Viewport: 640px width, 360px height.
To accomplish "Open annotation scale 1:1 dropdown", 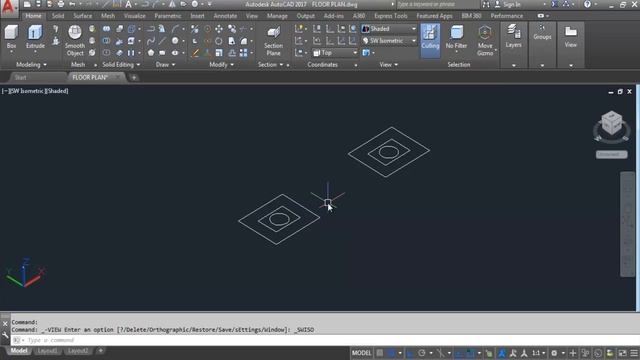I will pos(538,353).
